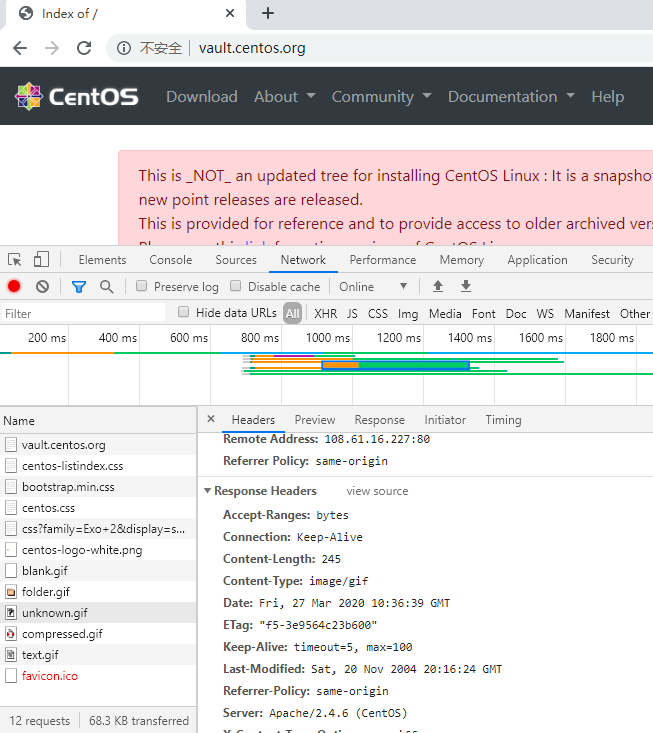This screenshot has width=653, height=733.
Task: Reload the page with the refresh icon
Action: (84, 48)
